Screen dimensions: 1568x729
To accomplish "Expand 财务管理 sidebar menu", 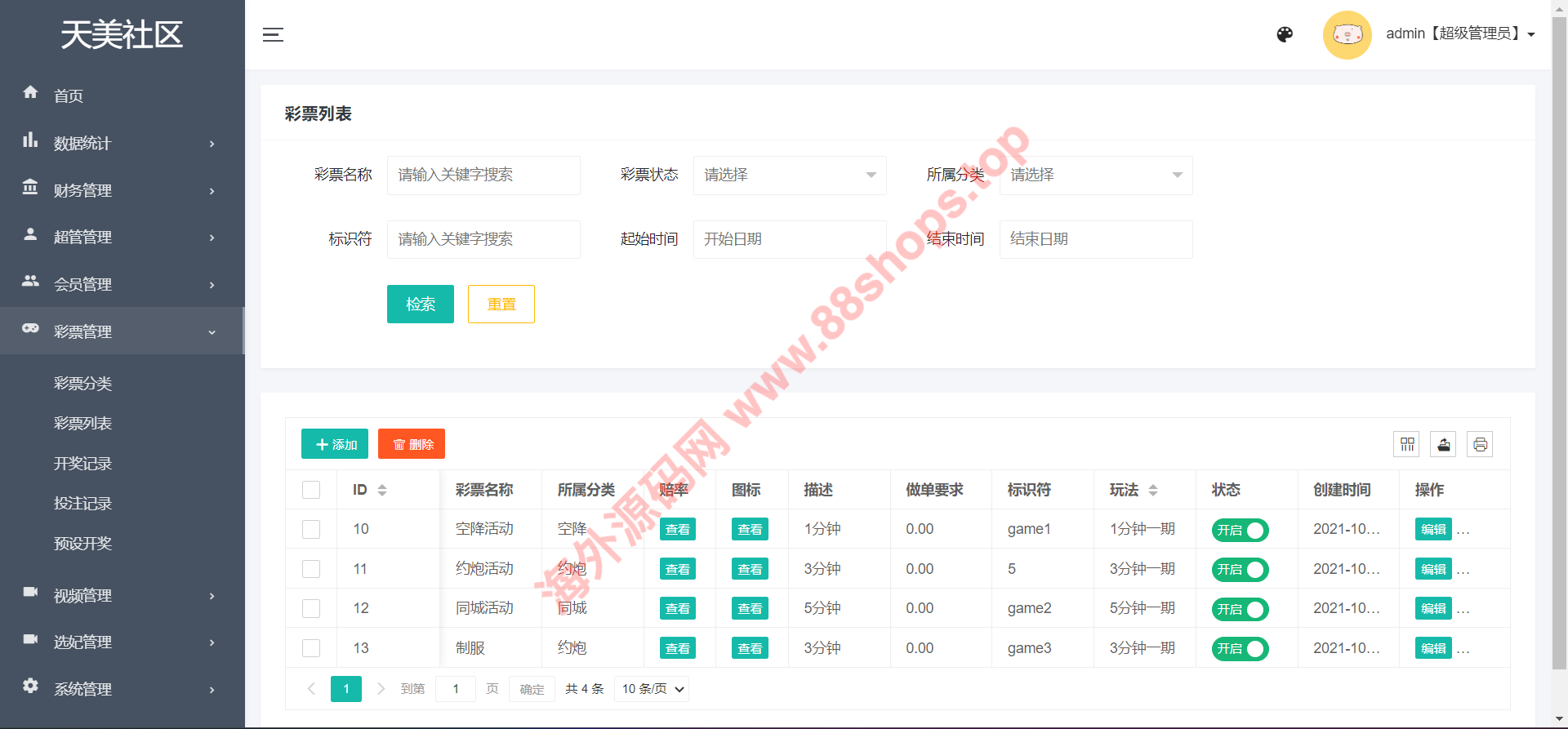I will point(121,190).
